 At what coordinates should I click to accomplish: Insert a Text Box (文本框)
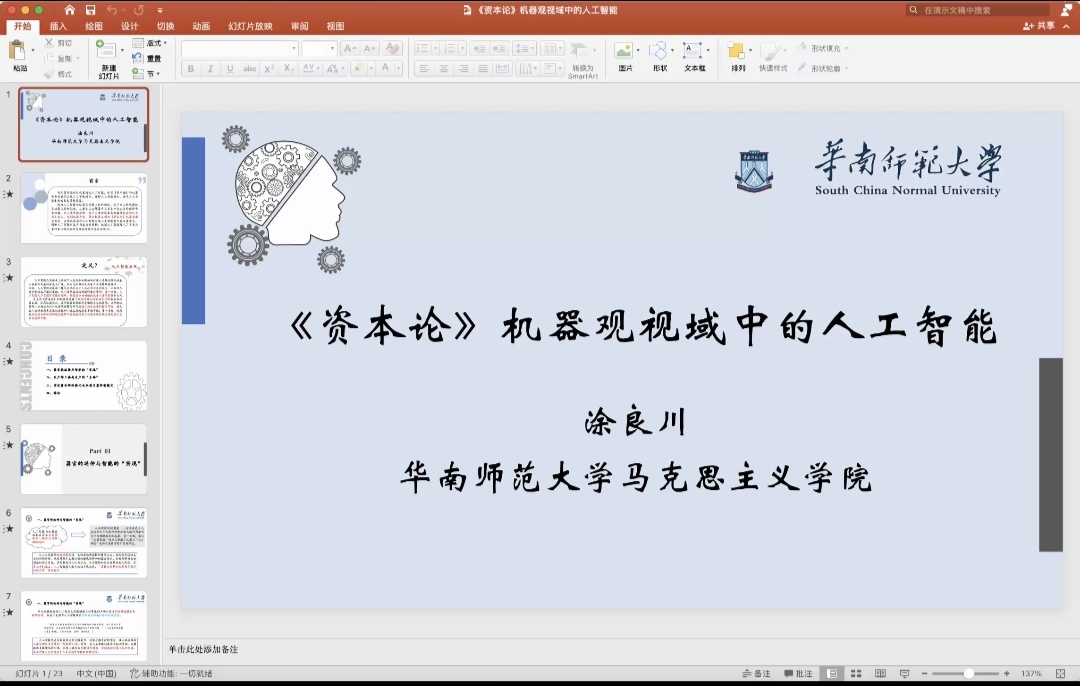pos(693,51)
